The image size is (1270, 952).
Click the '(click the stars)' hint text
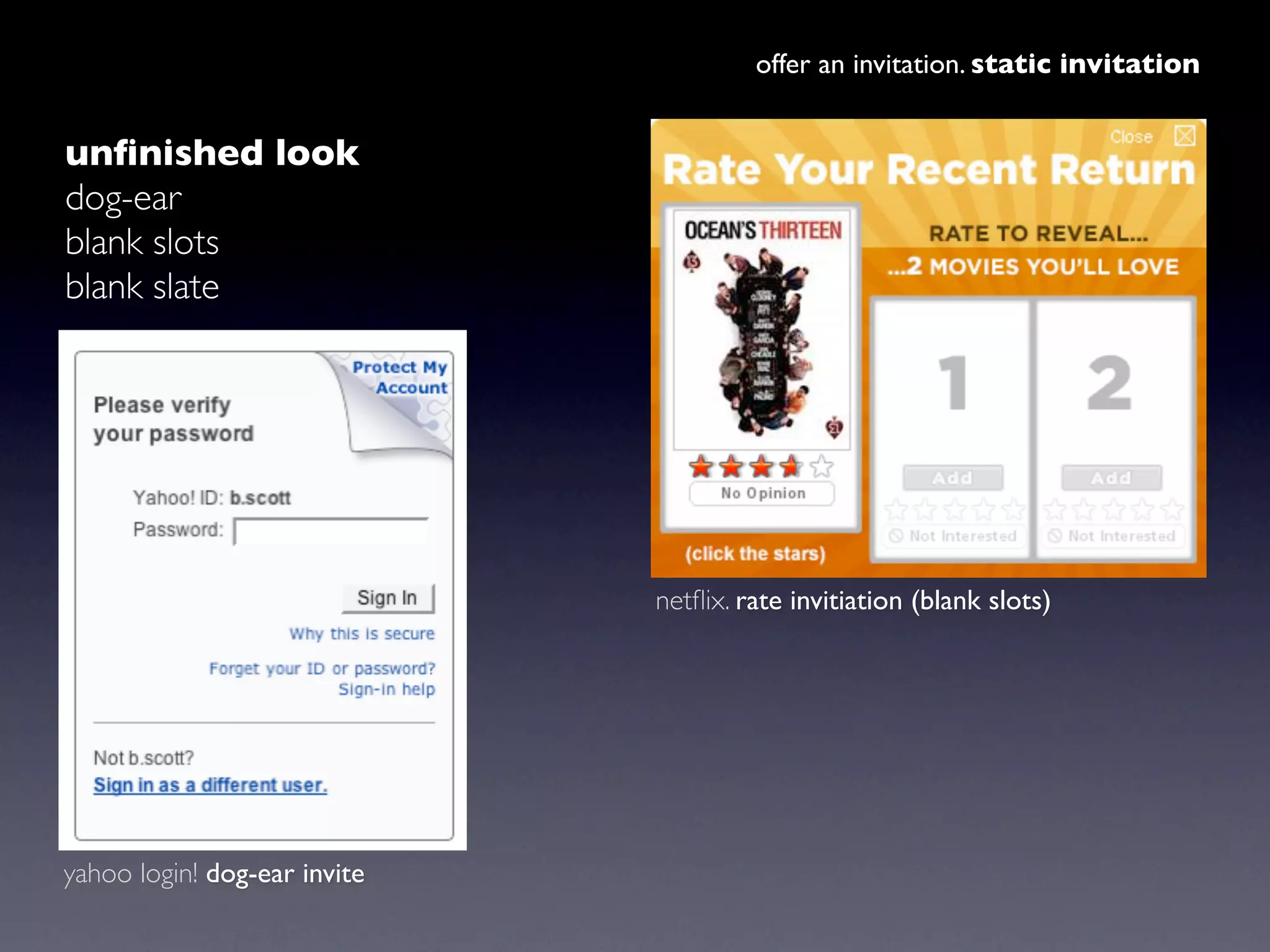[x=755, y=553]
